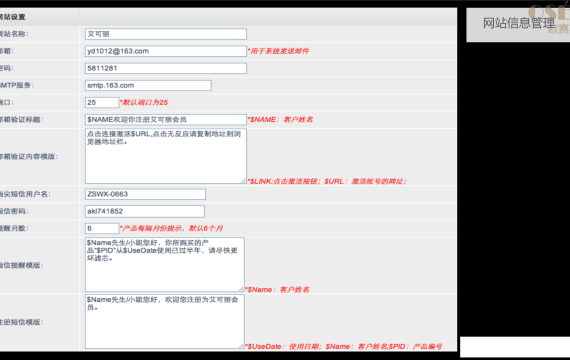
Task: Grab resize handle of email verification content textarea
Action: (244, 181)
